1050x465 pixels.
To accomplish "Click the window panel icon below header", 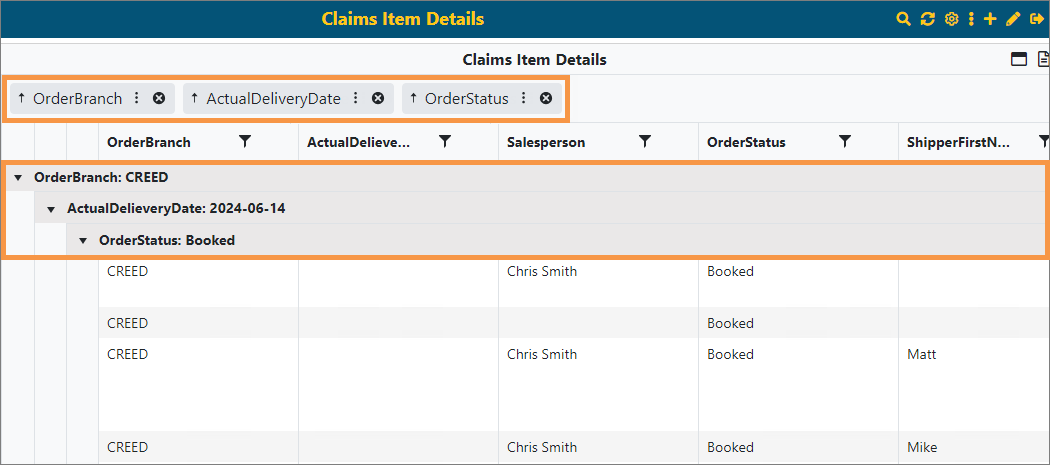I will click(1019, 59).
